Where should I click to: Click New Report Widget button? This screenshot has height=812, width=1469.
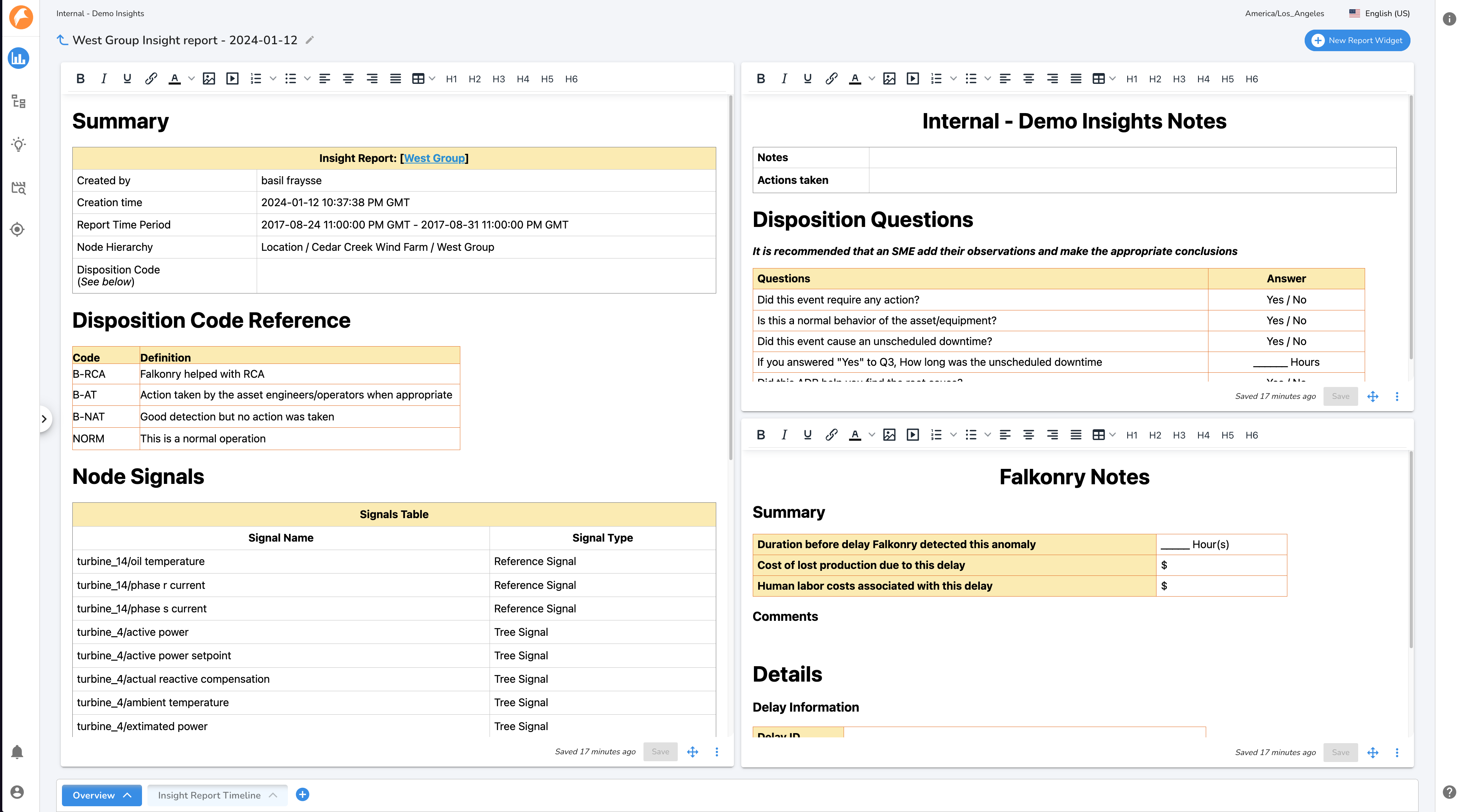click(1357, 40)
